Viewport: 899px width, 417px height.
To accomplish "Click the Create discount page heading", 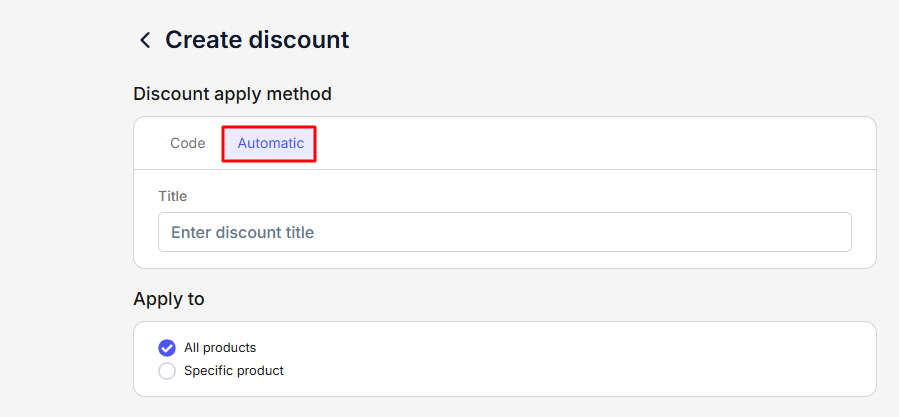I will point(257,40).
